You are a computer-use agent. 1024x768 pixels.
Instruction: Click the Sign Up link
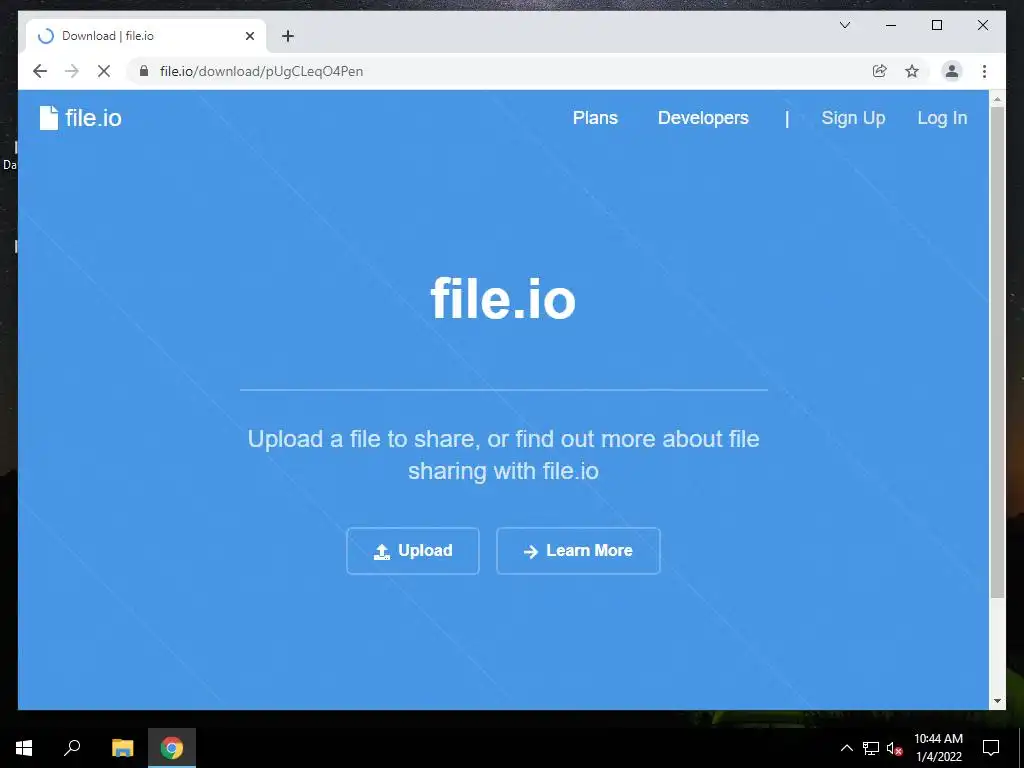click(853, 118)
